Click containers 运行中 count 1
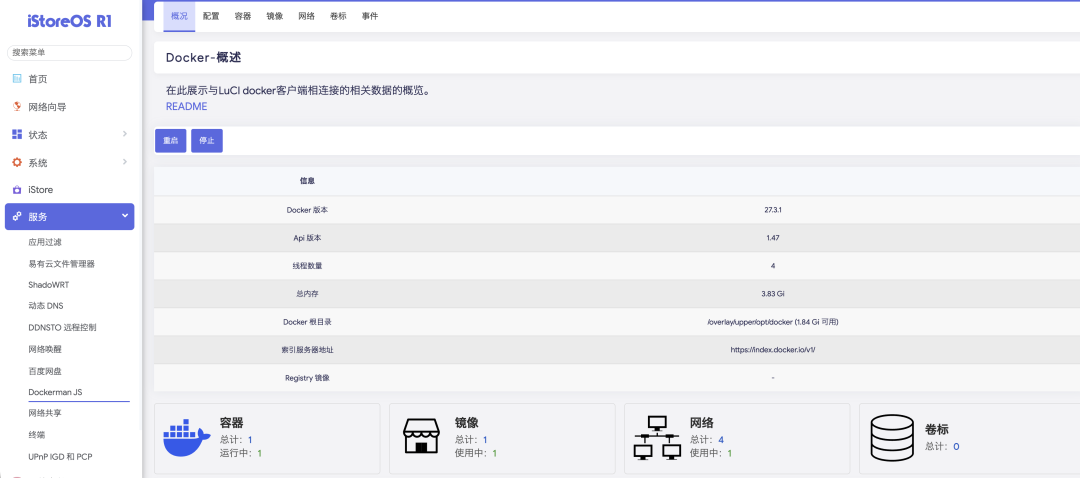Image resolution: width=1080 pixels, height=478 pixels. [x=260, y=453]
